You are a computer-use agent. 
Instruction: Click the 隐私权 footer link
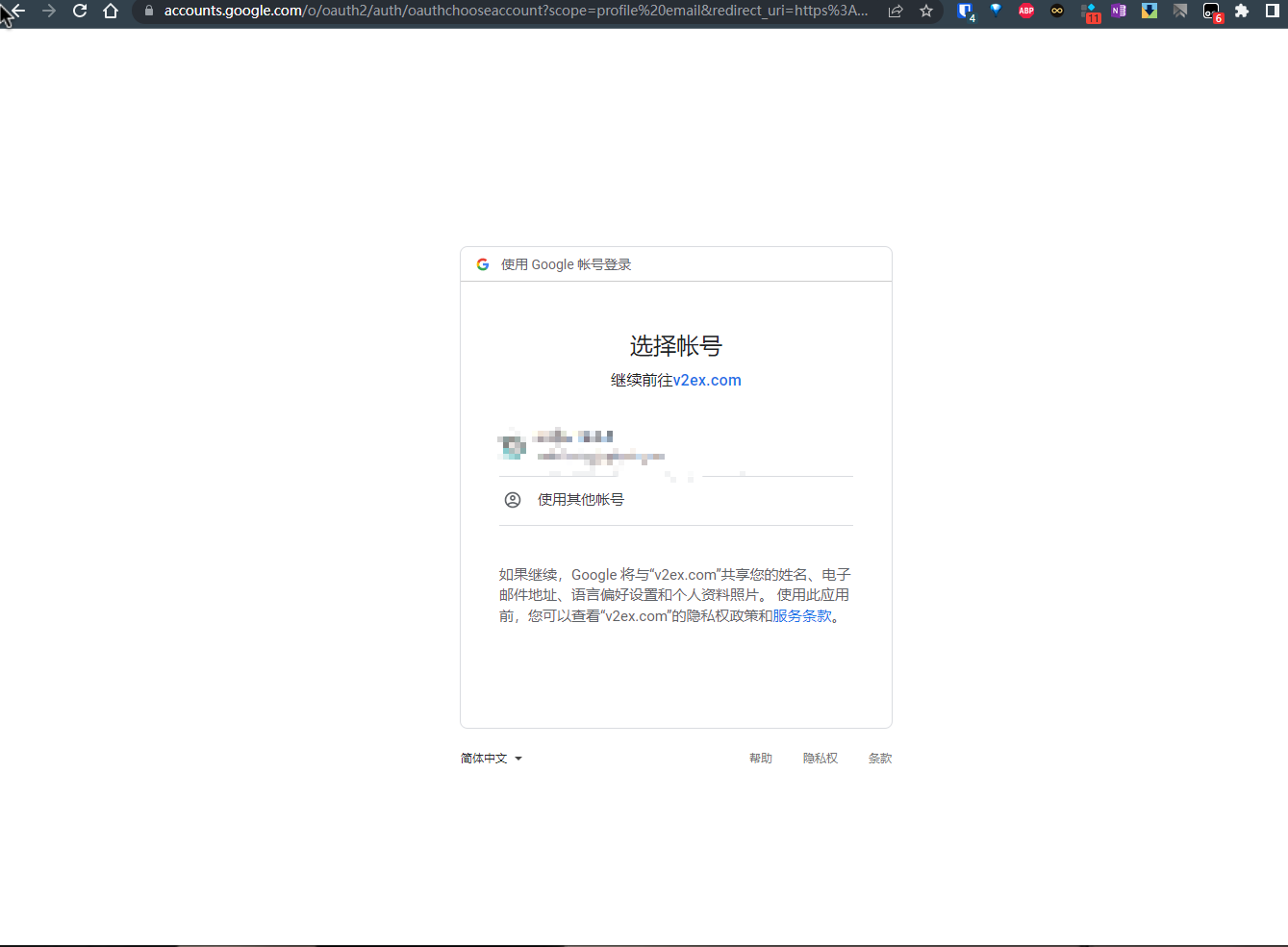[820, 758]
